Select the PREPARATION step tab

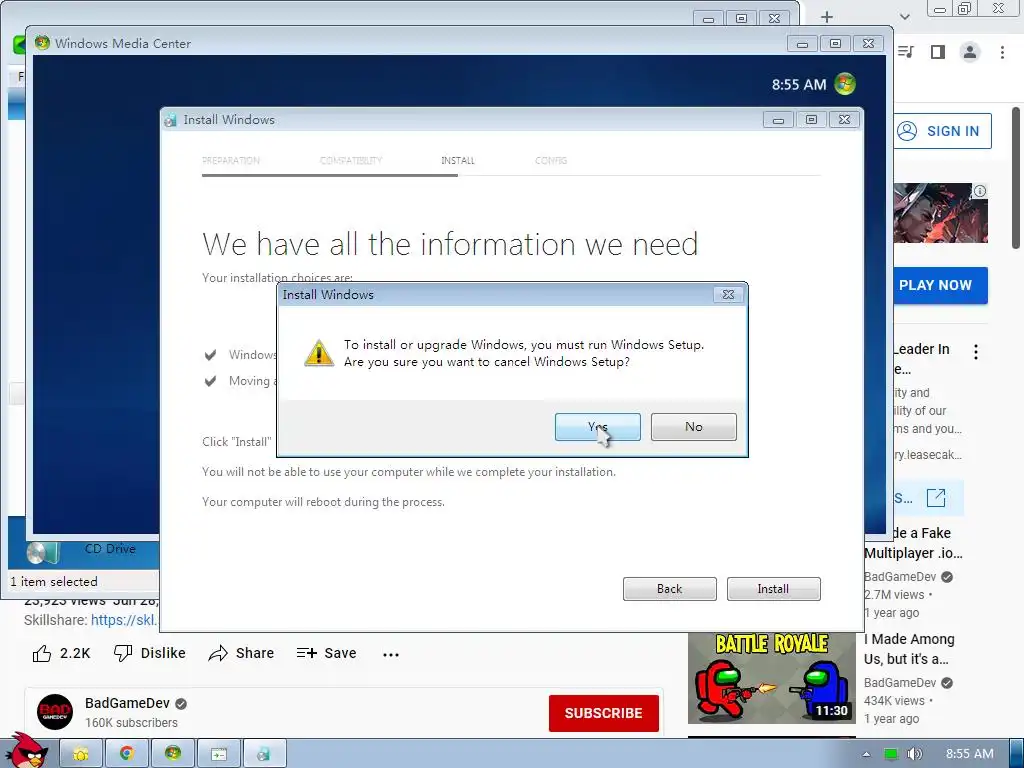pos(231,160)
